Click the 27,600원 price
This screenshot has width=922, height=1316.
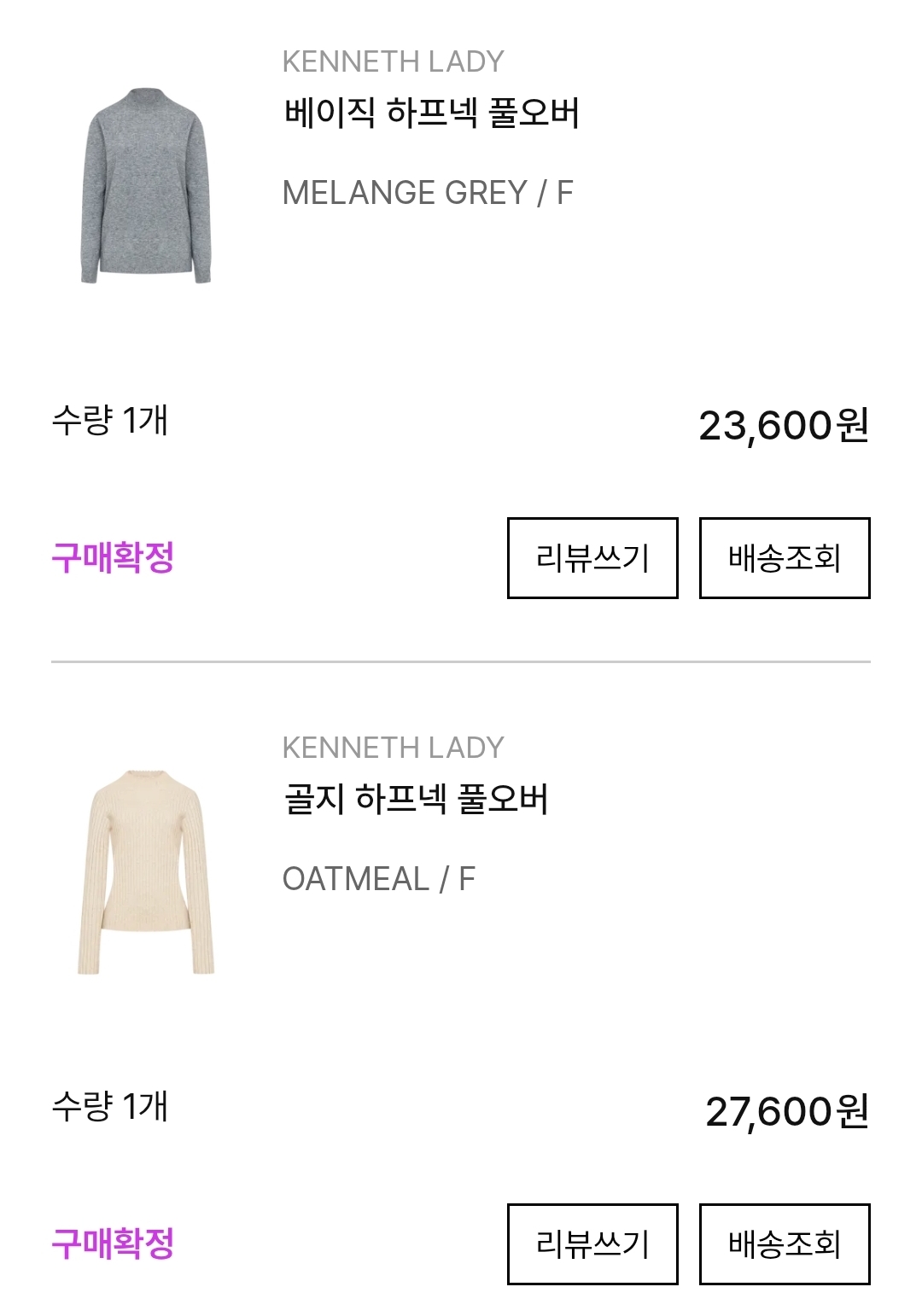(x=786, y=1111)
